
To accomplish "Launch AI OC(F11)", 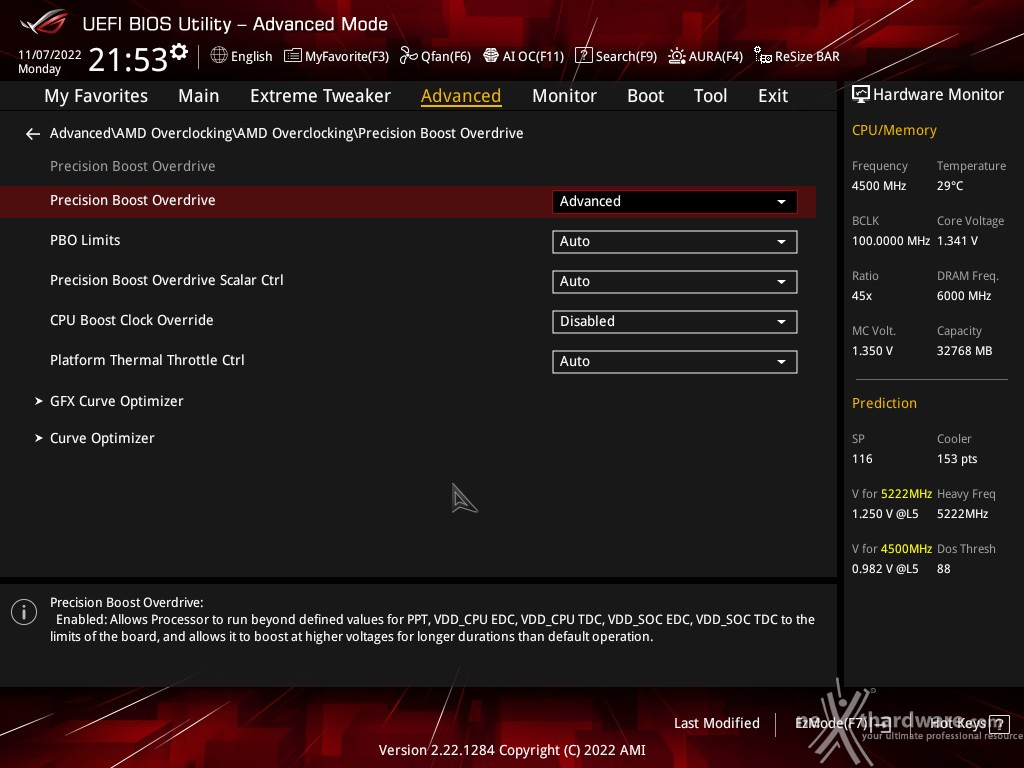I will click(523, 56).
